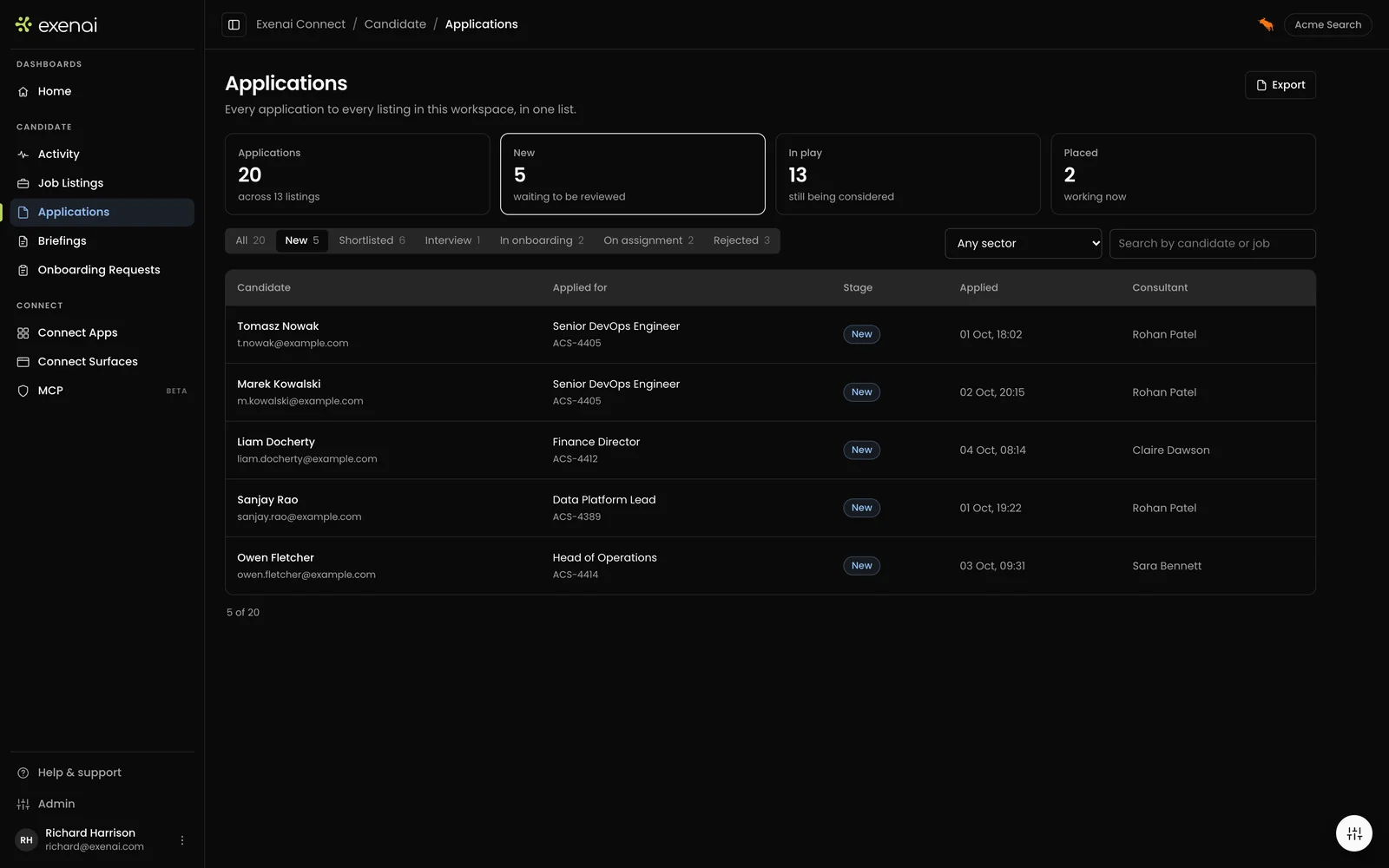Switch to the All tab
Image resolution: width=1389 pixels, height=868 pixels.
point(250,240)
